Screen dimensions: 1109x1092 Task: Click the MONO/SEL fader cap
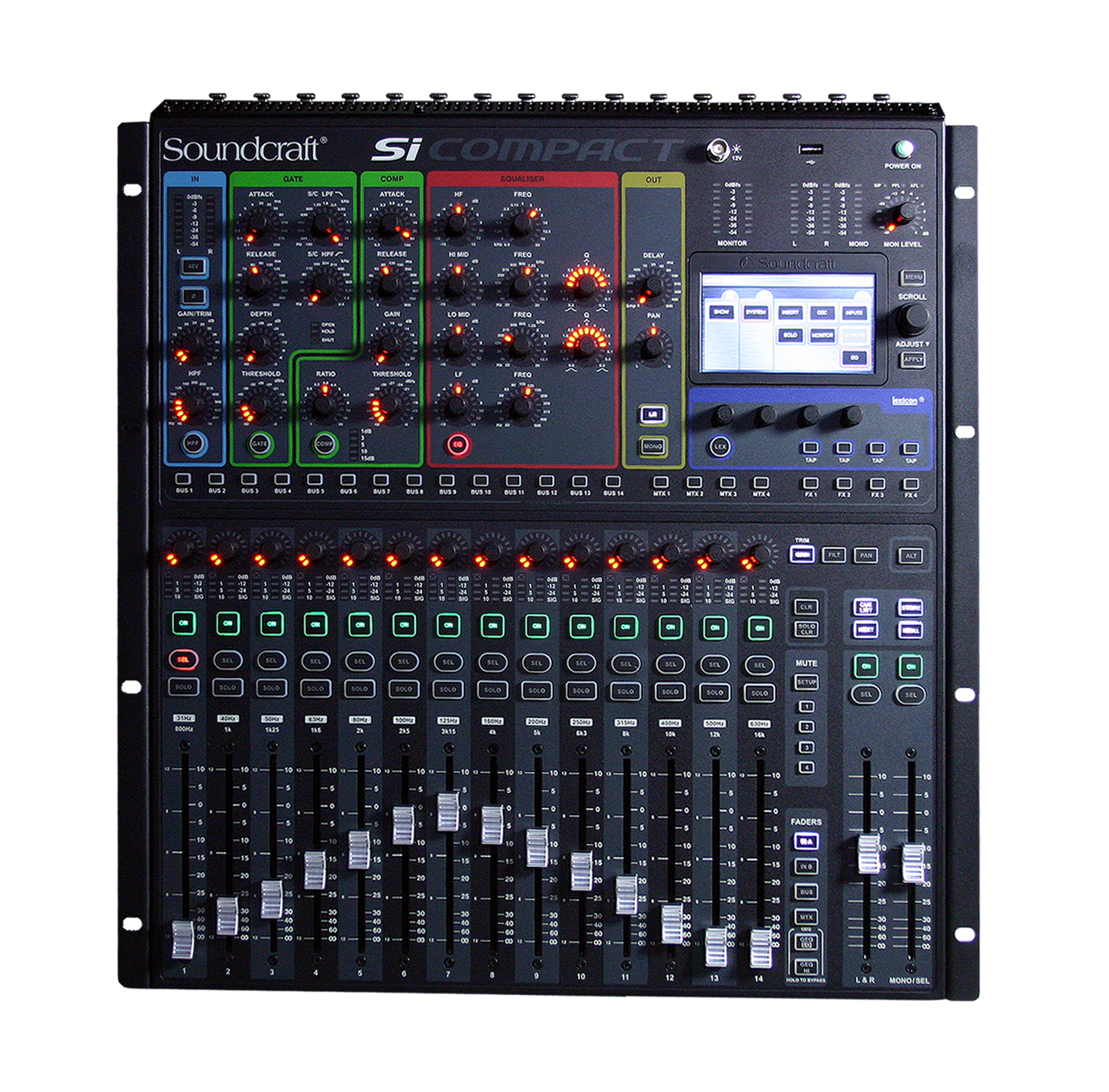(913, 863)
